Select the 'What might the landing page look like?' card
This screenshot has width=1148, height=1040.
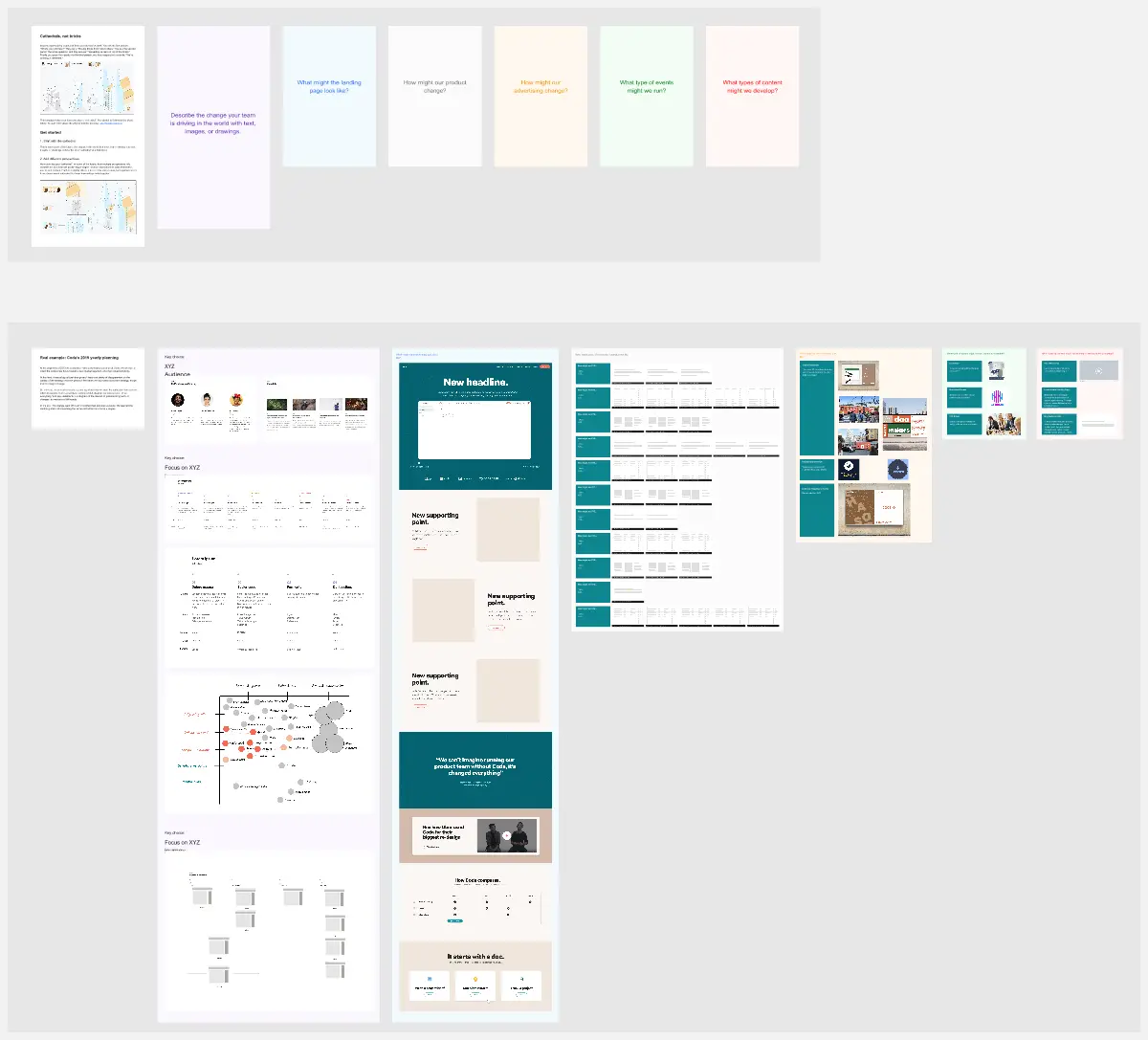click(329, 96)
